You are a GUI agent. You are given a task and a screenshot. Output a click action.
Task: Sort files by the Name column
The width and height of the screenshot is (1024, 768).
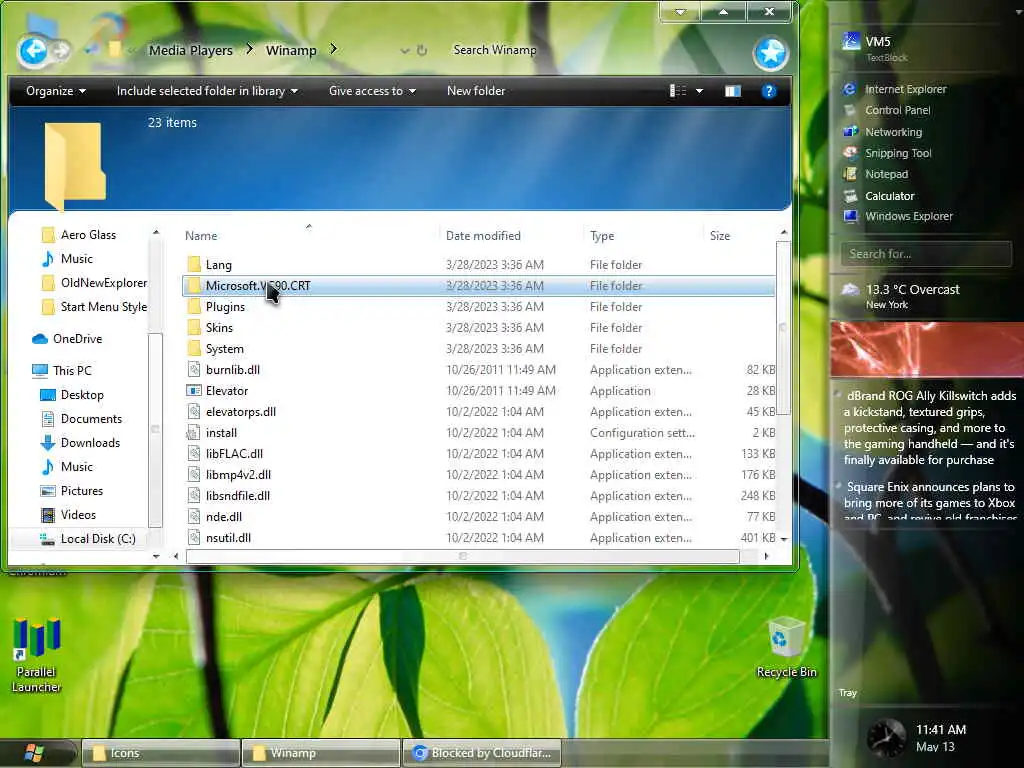(201, 236)
